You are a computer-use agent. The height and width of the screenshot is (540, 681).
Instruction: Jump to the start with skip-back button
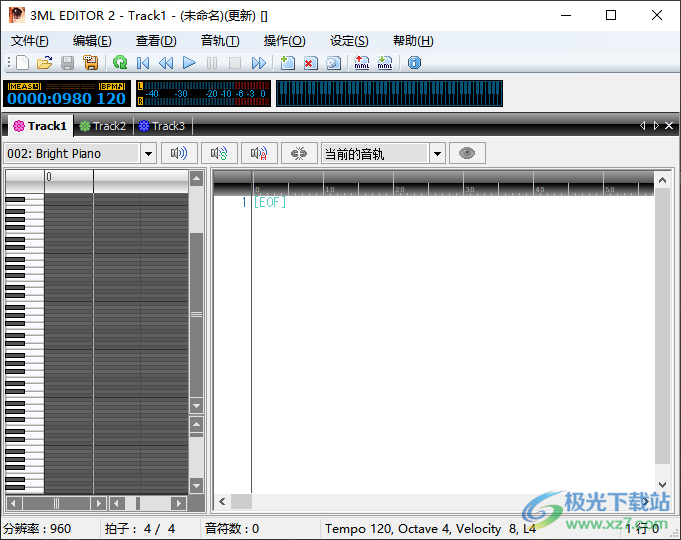point(143,63)
